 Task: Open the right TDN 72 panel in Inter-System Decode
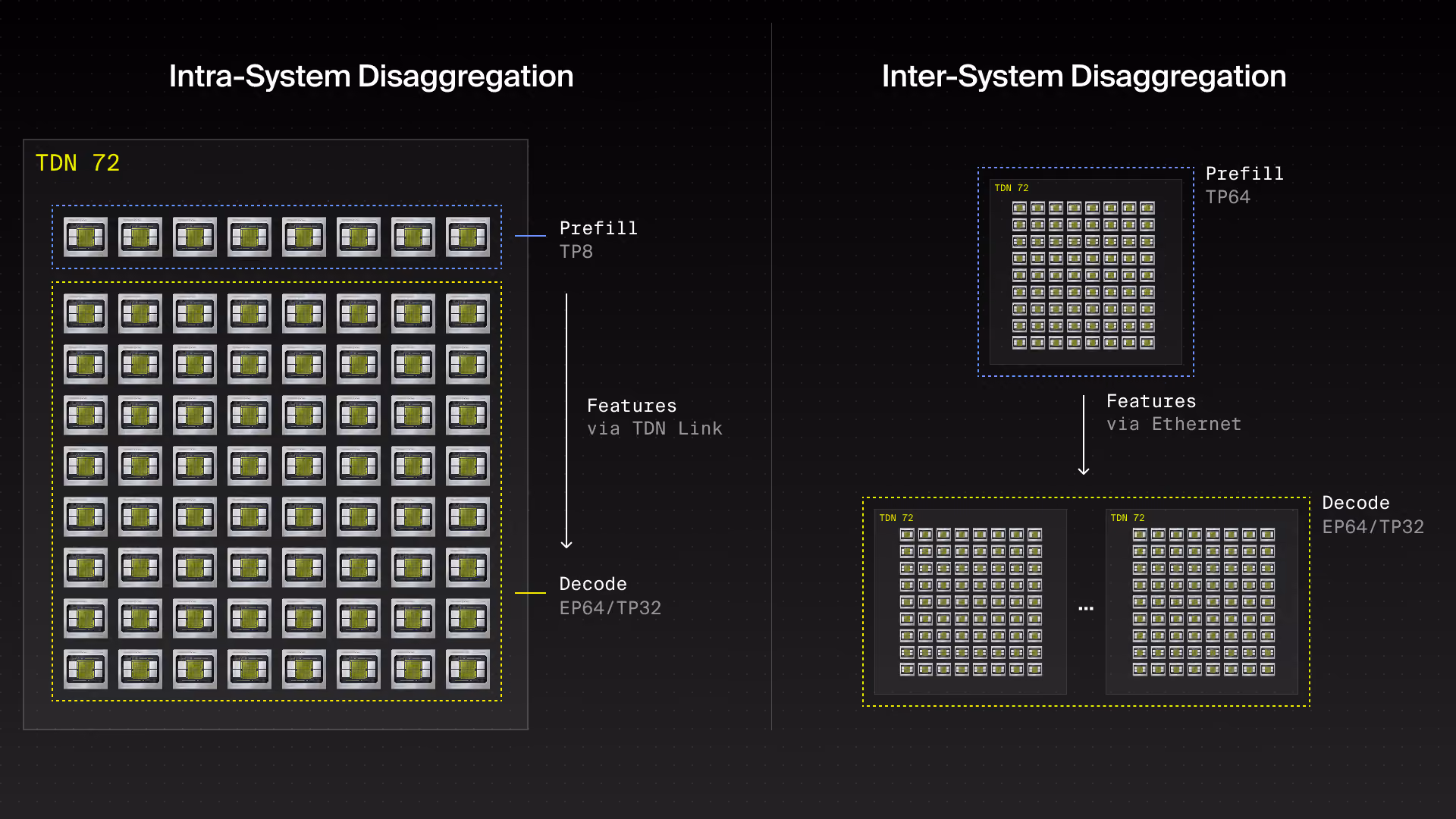coord(1202,601)
